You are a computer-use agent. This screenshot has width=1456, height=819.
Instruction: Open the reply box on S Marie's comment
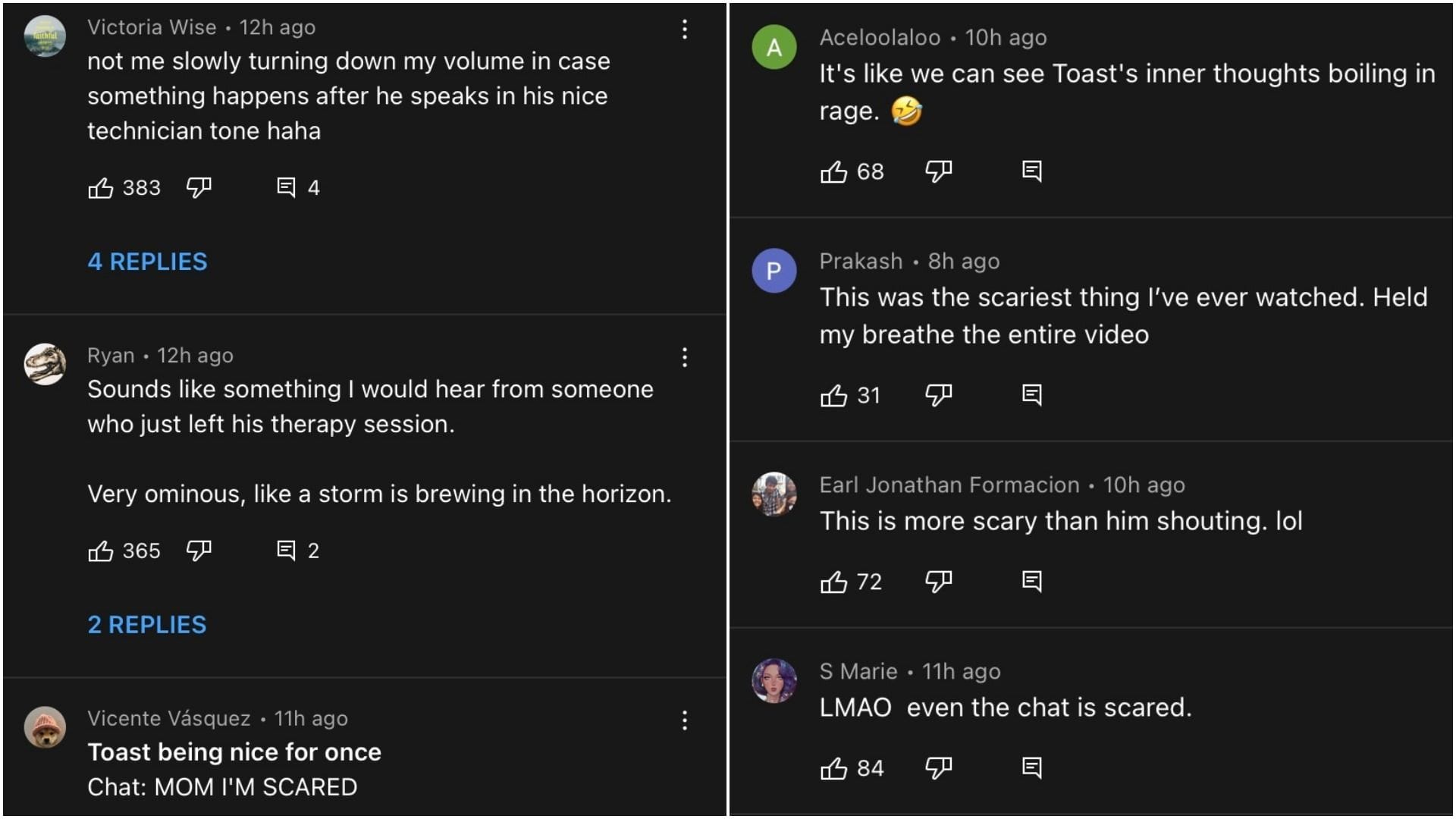[x=1031, y=767]
